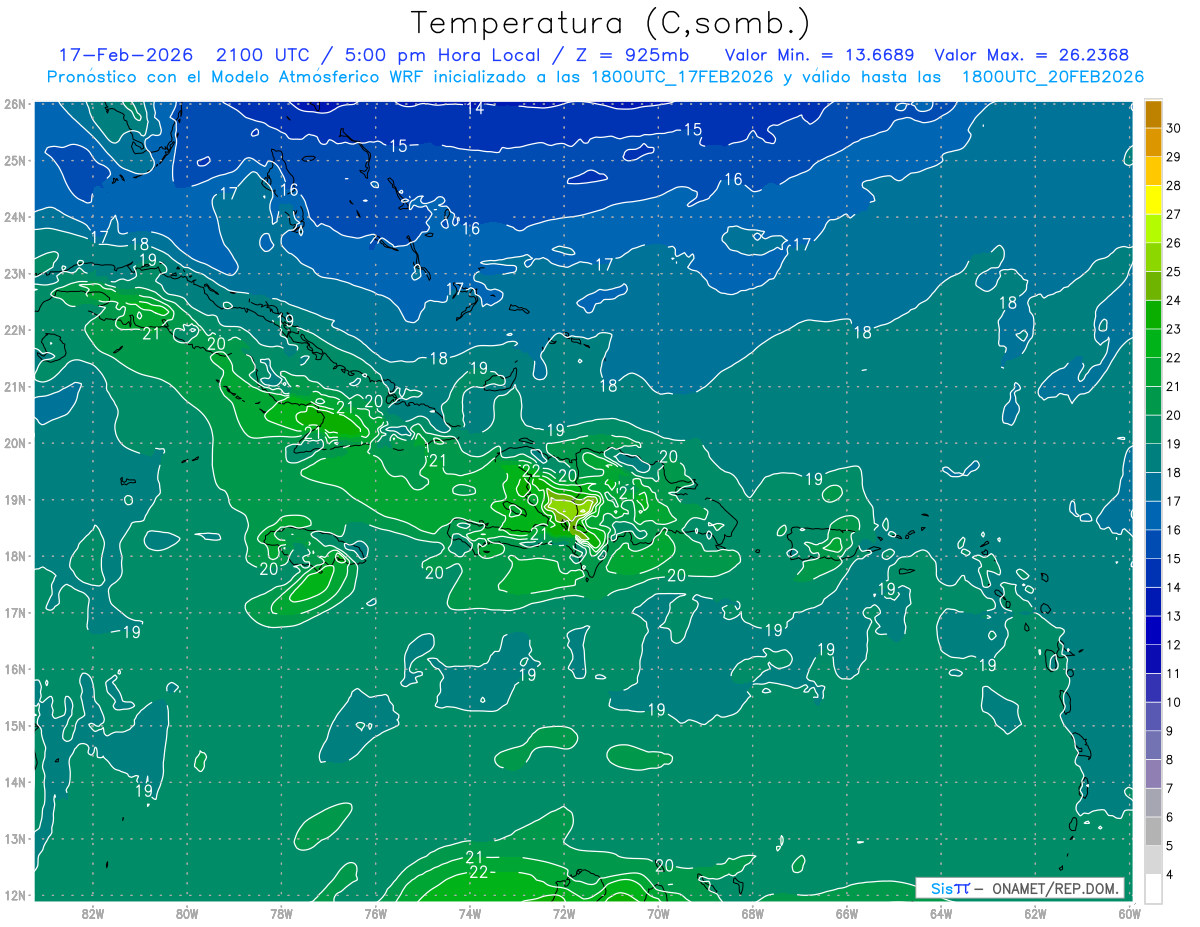Click the "78W" longitude label
The image size is (1200, 927).
(281, 914)
